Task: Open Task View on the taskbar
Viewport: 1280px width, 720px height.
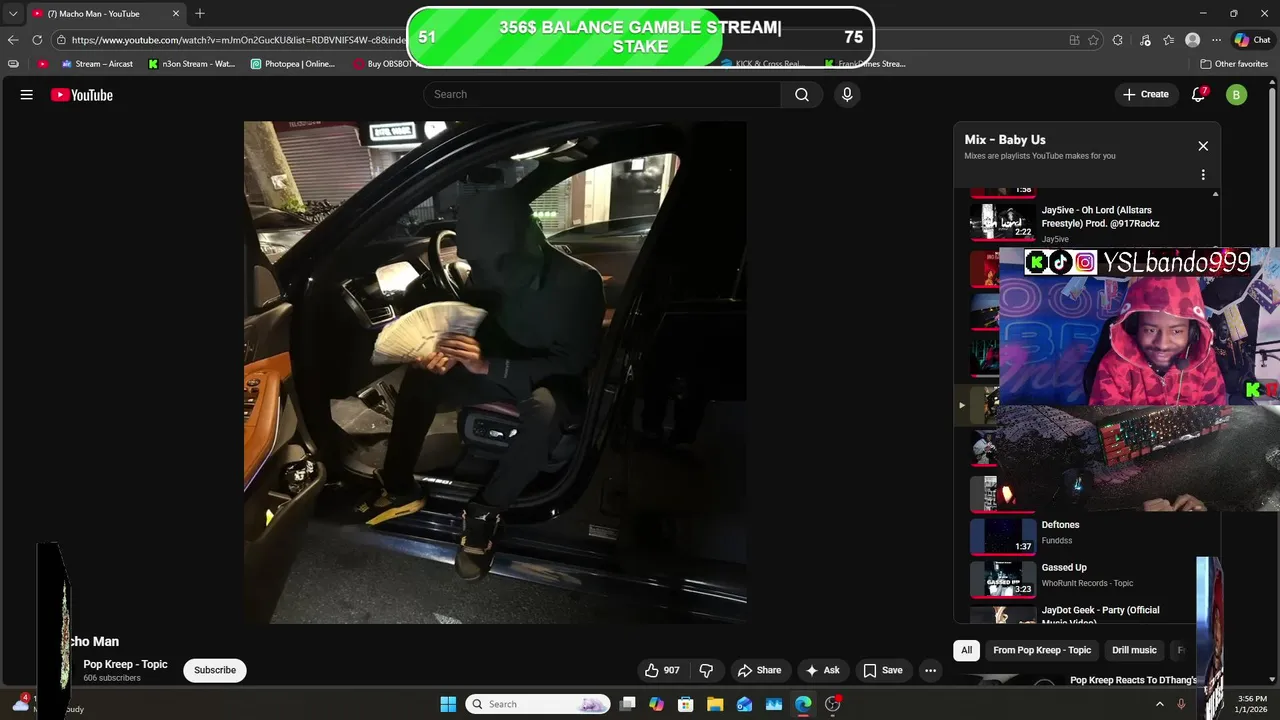Action: pyautogui.click(x=627, y=704)
